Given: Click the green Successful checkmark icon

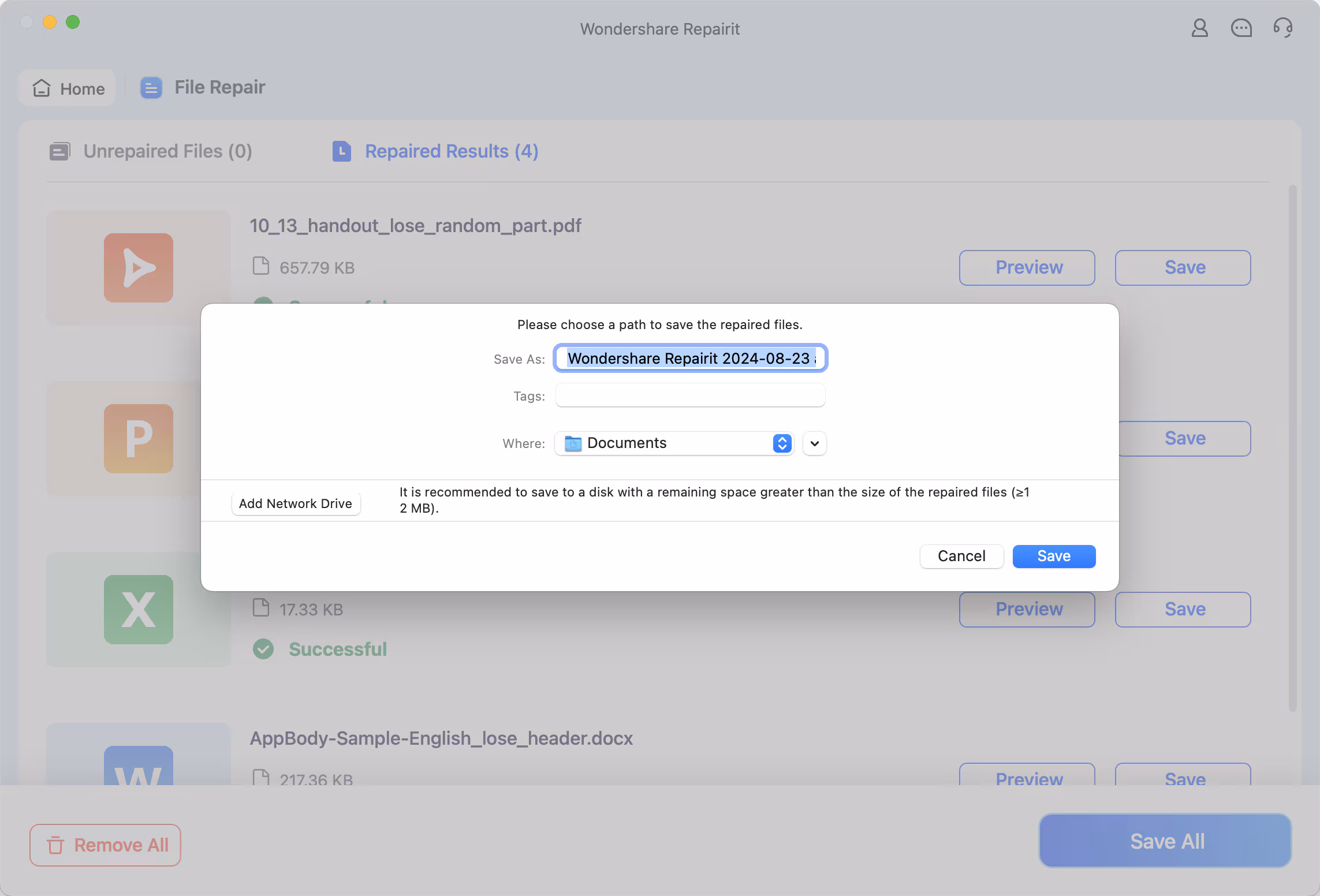Looking at the screenshot, I should click(x=263, y=649).
